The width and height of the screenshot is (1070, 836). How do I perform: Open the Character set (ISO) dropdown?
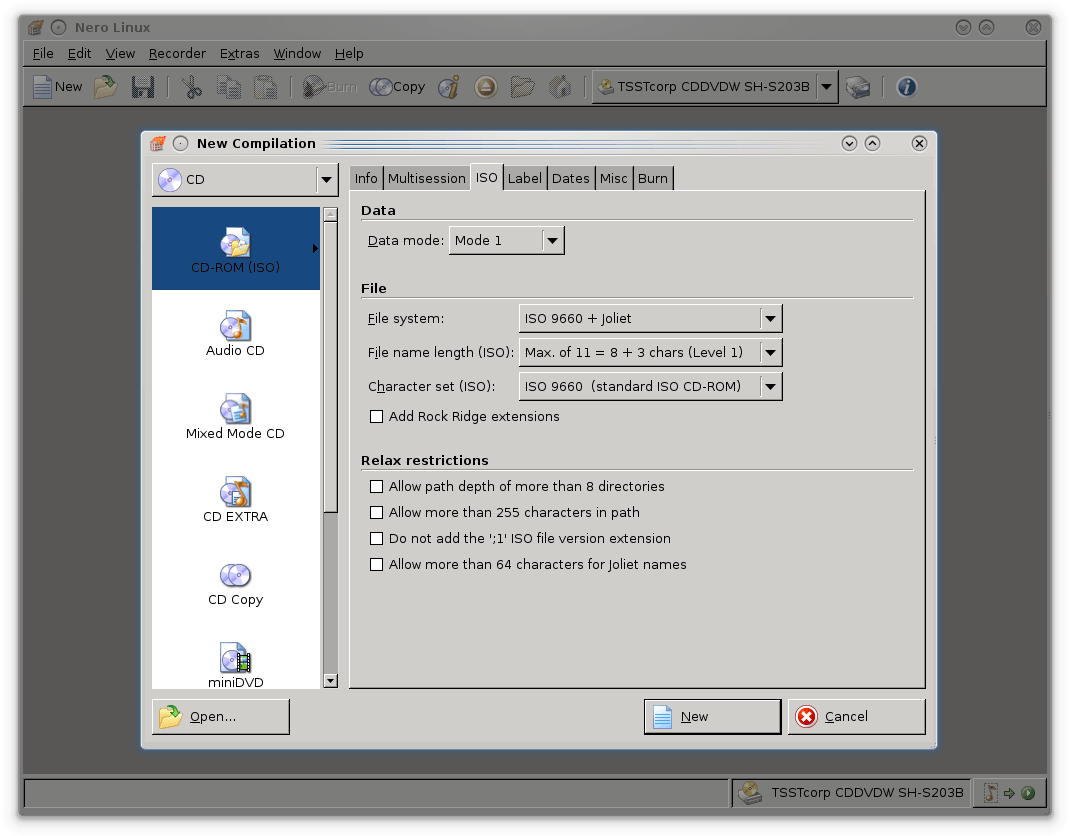[x=650, y=387]
